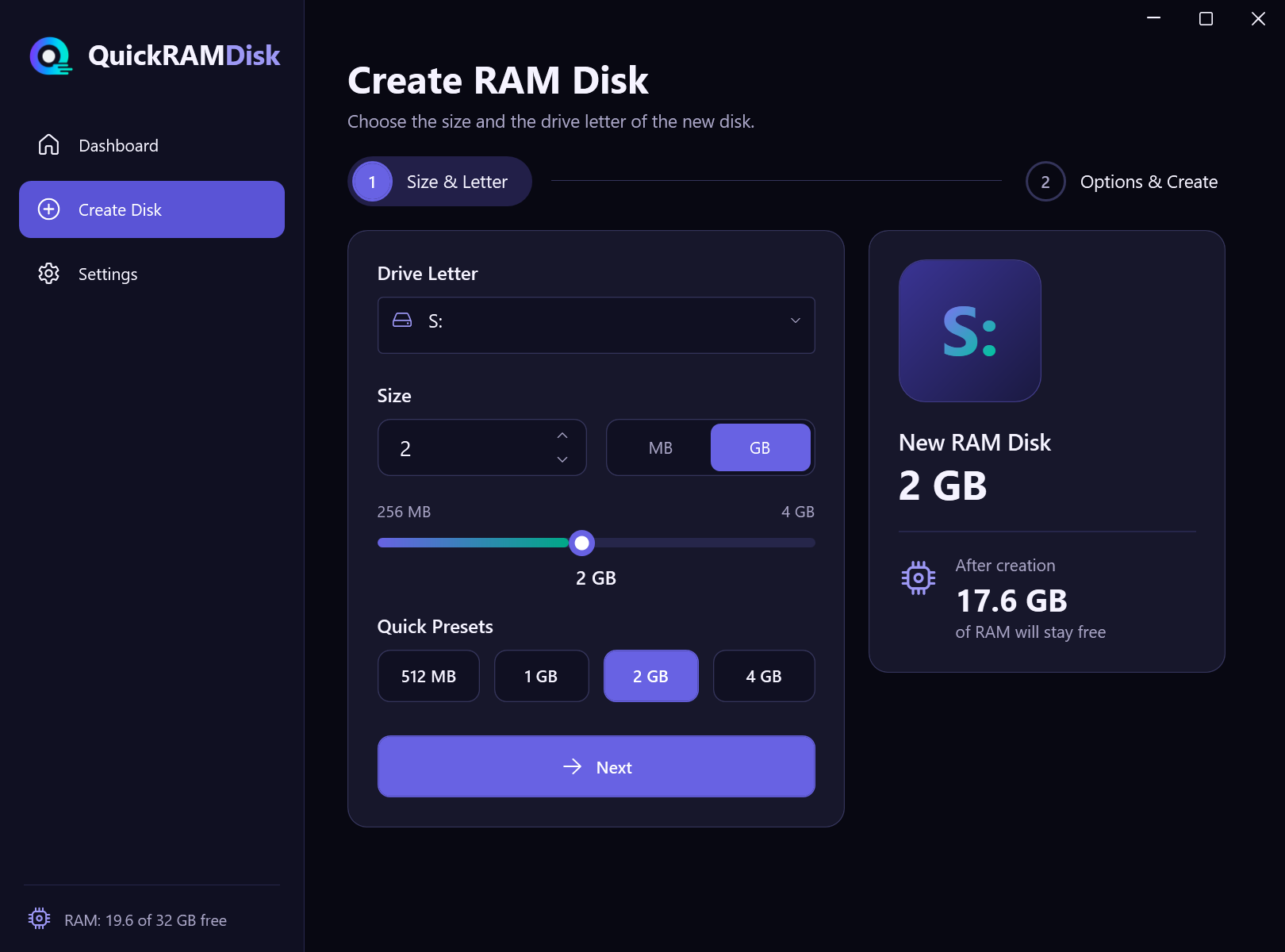Choose the 2 GB preset
This screenshot has height=952, width=1285.
(x=651, y=676)
